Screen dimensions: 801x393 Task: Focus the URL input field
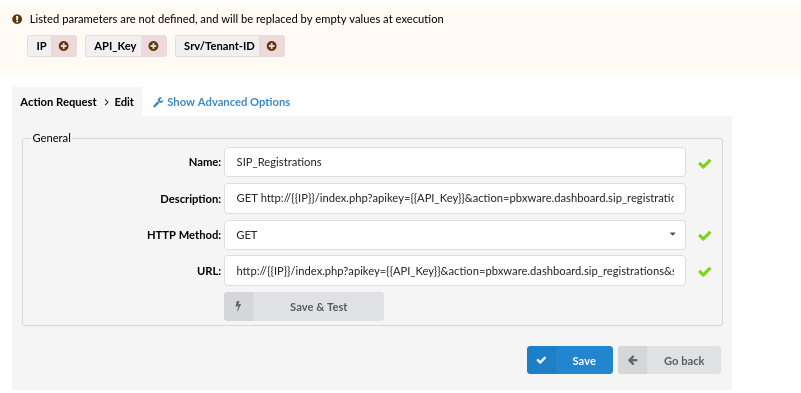tap(455, 271)
